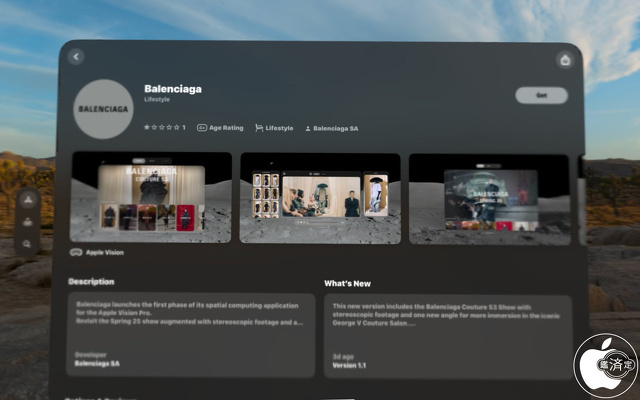The width and height of the screenshot is (640, 400).
Task: Open the top icon in left sidebar
Action: tap(27, 201)
